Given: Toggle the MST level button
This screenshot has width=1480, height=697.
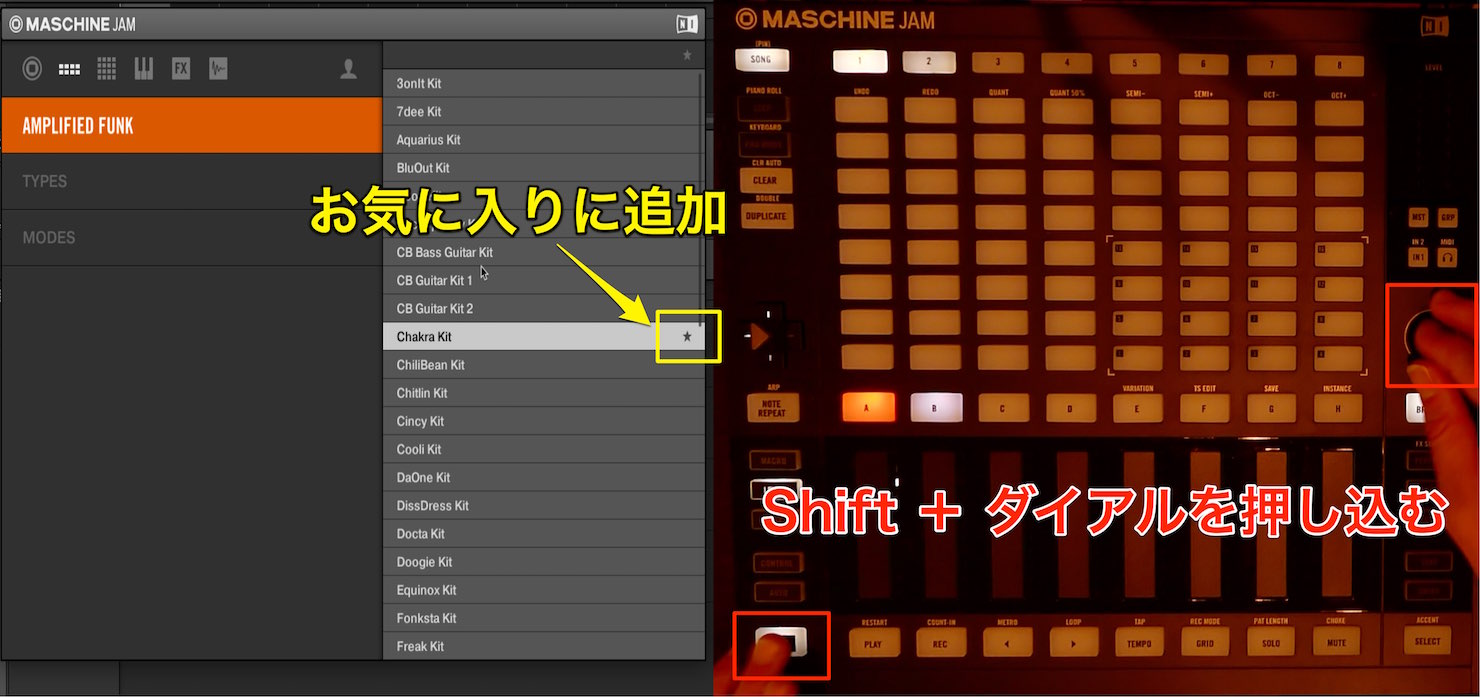Looking at the screenshot, I should tap(1418, 217).
